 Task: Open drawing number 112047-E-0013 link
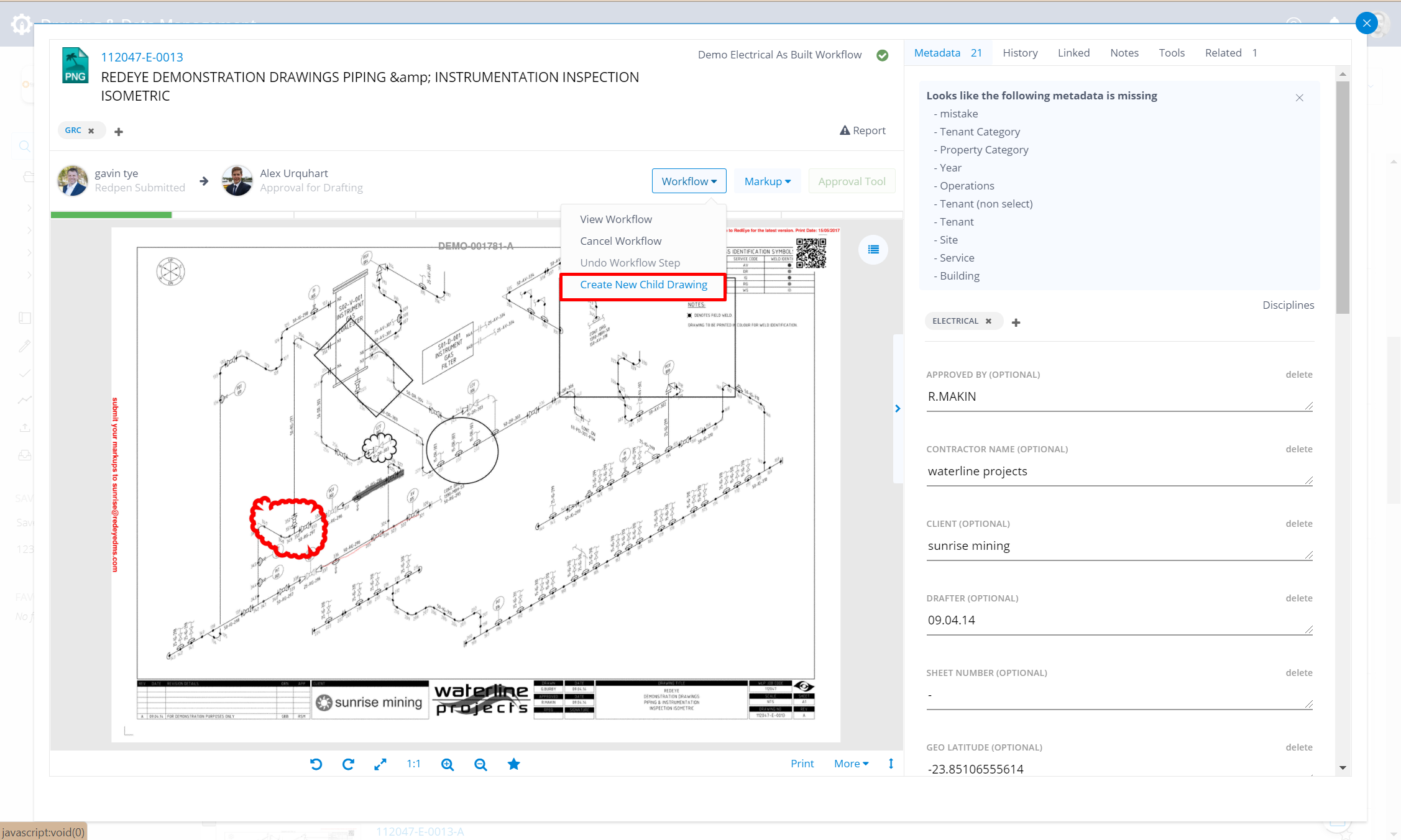point(142,57)
